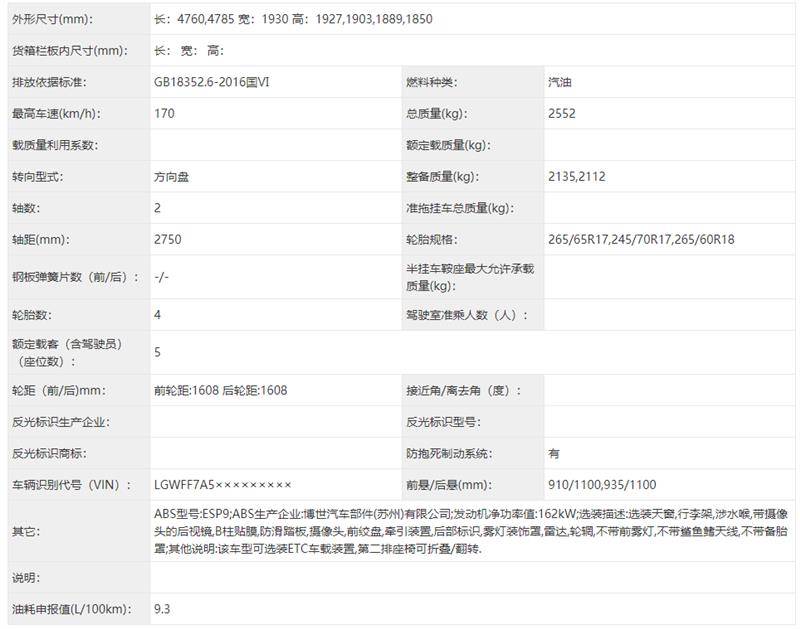Select the 其它 description text starting with ABS型号:ESP9
800x629 pixels.
coord(471,532)
